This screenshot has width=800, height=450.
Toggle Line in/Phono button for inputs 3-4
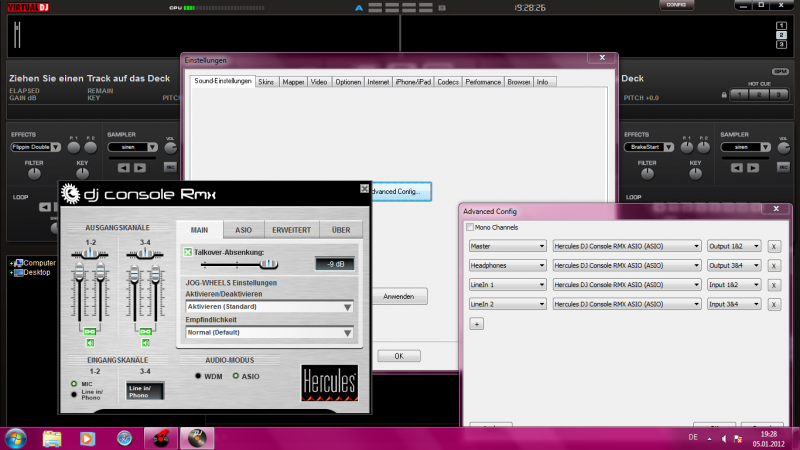[x=145, y=391]
